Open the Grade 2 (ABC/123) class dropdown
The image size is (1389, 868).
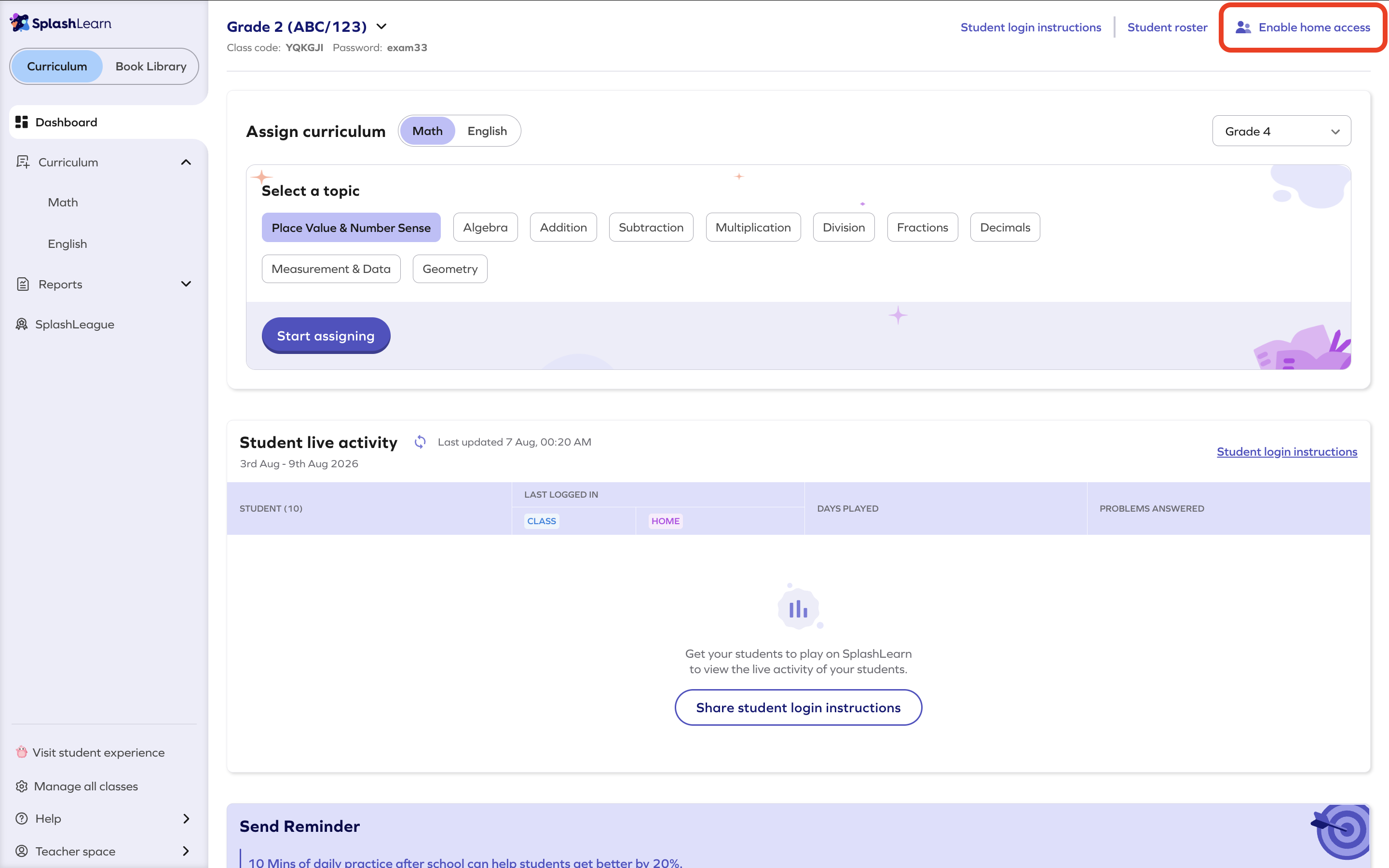[x=307, y=27]
